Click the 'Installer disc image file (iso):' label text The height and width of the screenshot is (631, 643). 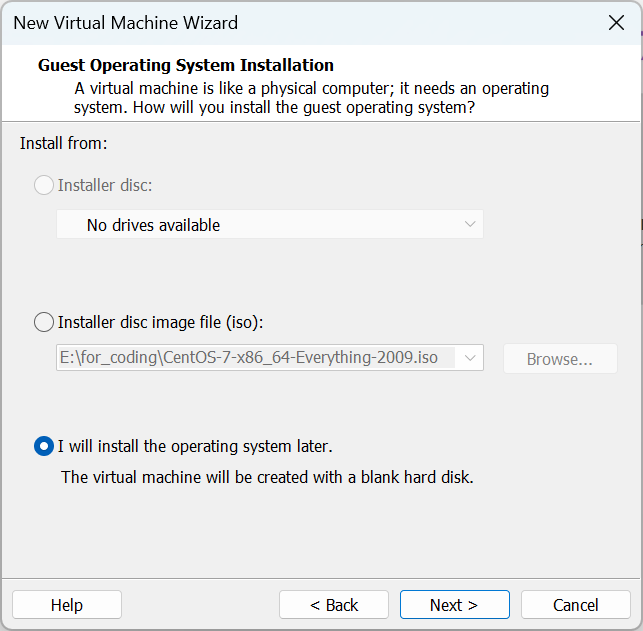[x=160, y=322]
